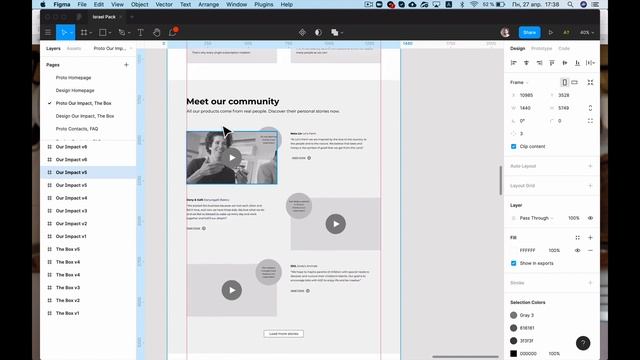The width and height of the screenshot is (640, 360).
Task: Click the blue Share button
Action: [529, 32]
